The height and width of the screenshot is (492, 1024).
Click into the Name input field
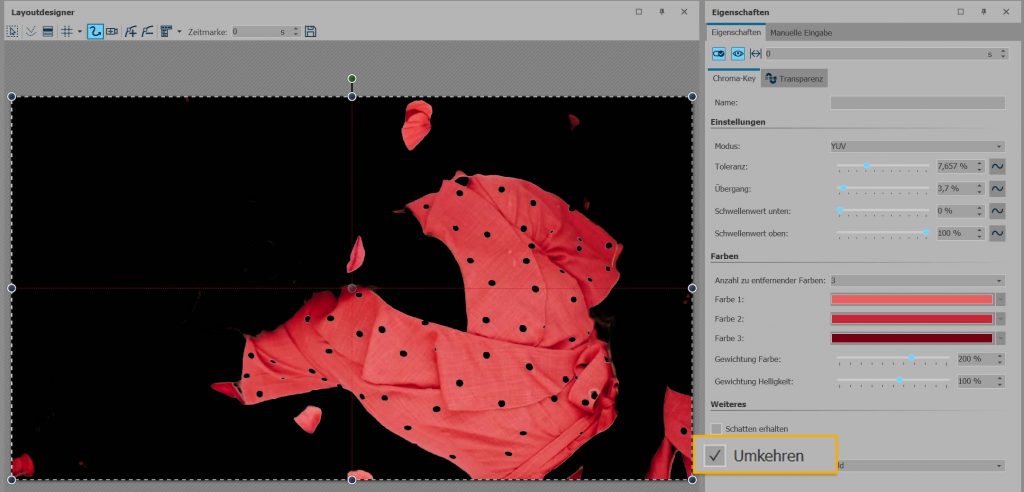(917, 103)
